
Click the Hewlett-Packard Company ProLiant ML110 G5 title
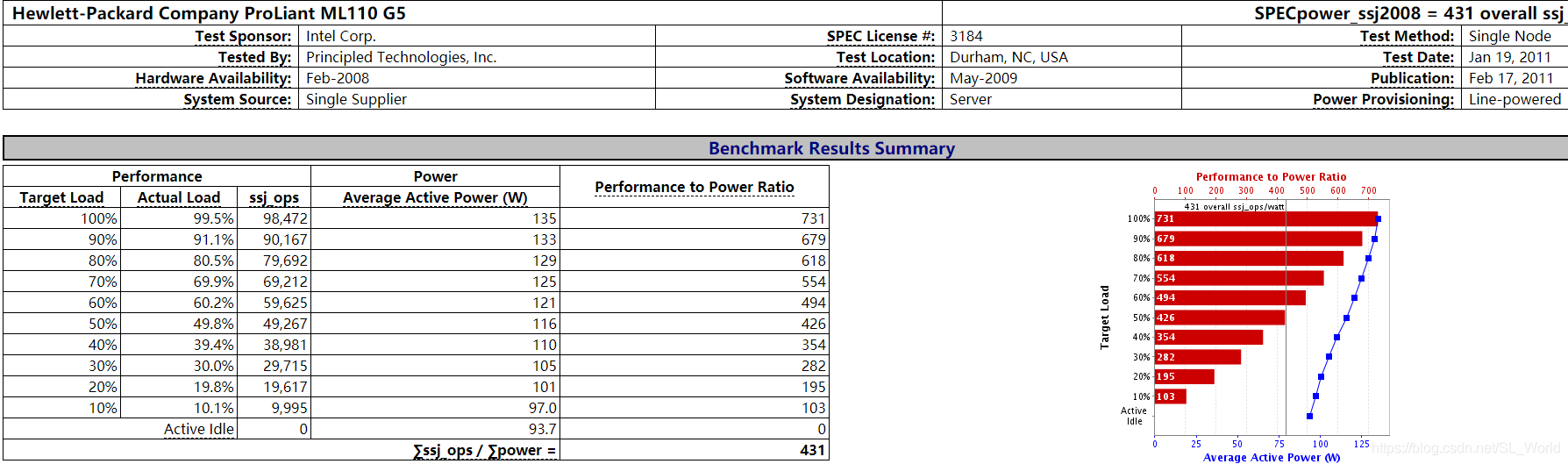coord(209,13)
